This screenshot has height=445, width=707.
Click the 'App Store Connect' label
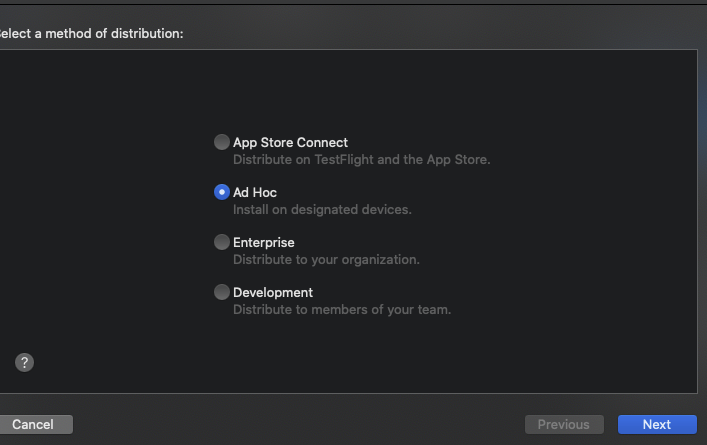click(290, 142)
